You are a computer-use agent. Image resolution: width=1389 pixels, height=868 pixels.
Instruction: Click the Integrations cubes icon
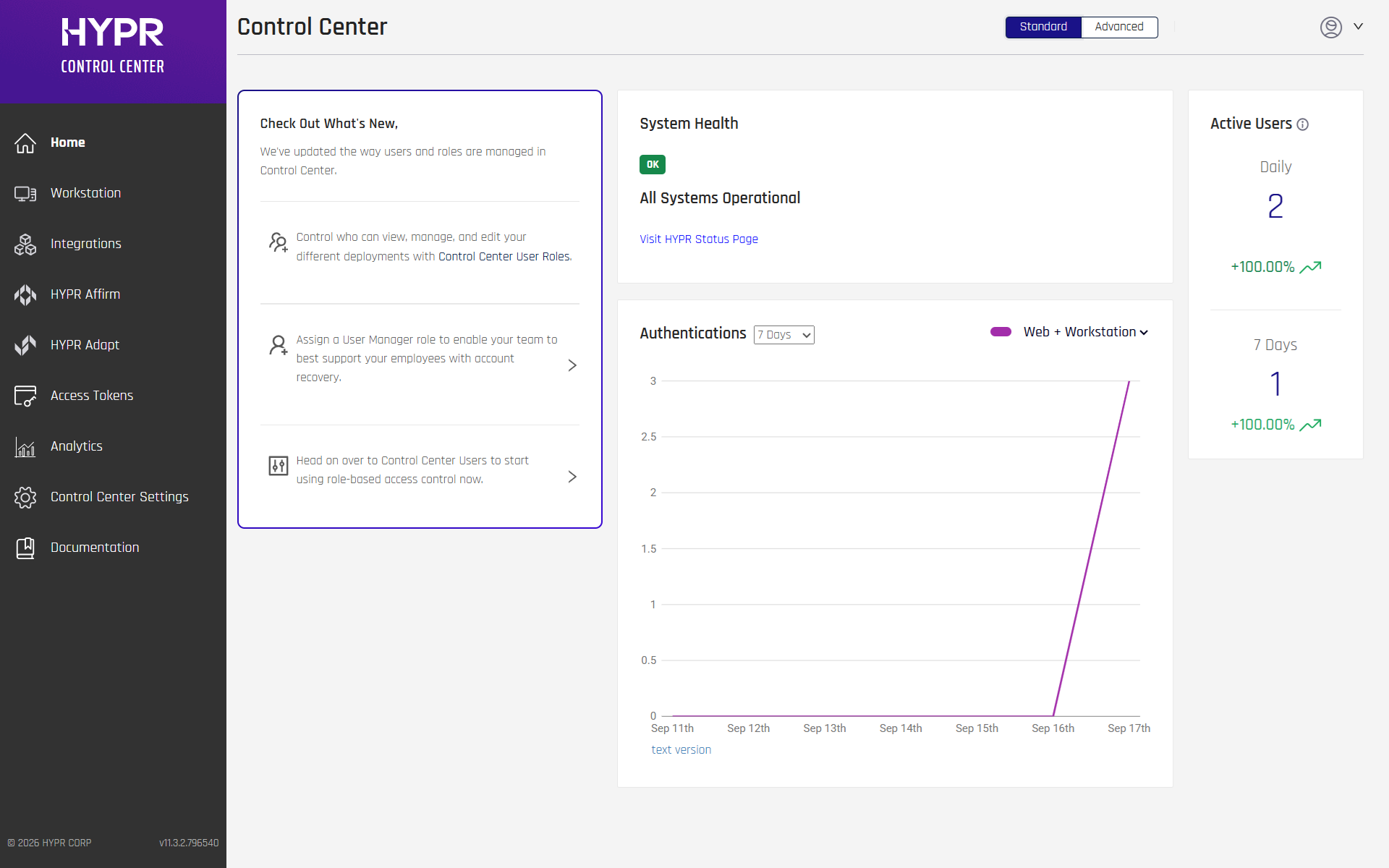(25, 244)
